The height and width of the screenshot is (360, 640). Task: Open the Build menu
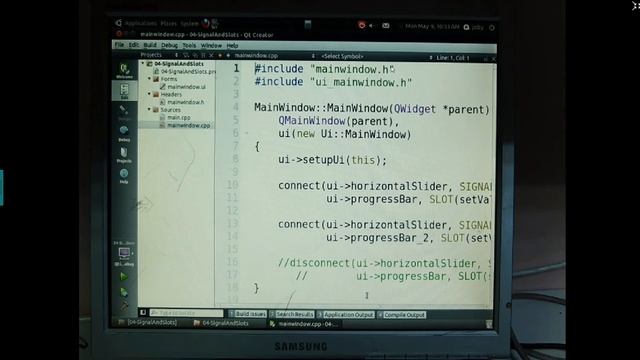pos(150,45)
